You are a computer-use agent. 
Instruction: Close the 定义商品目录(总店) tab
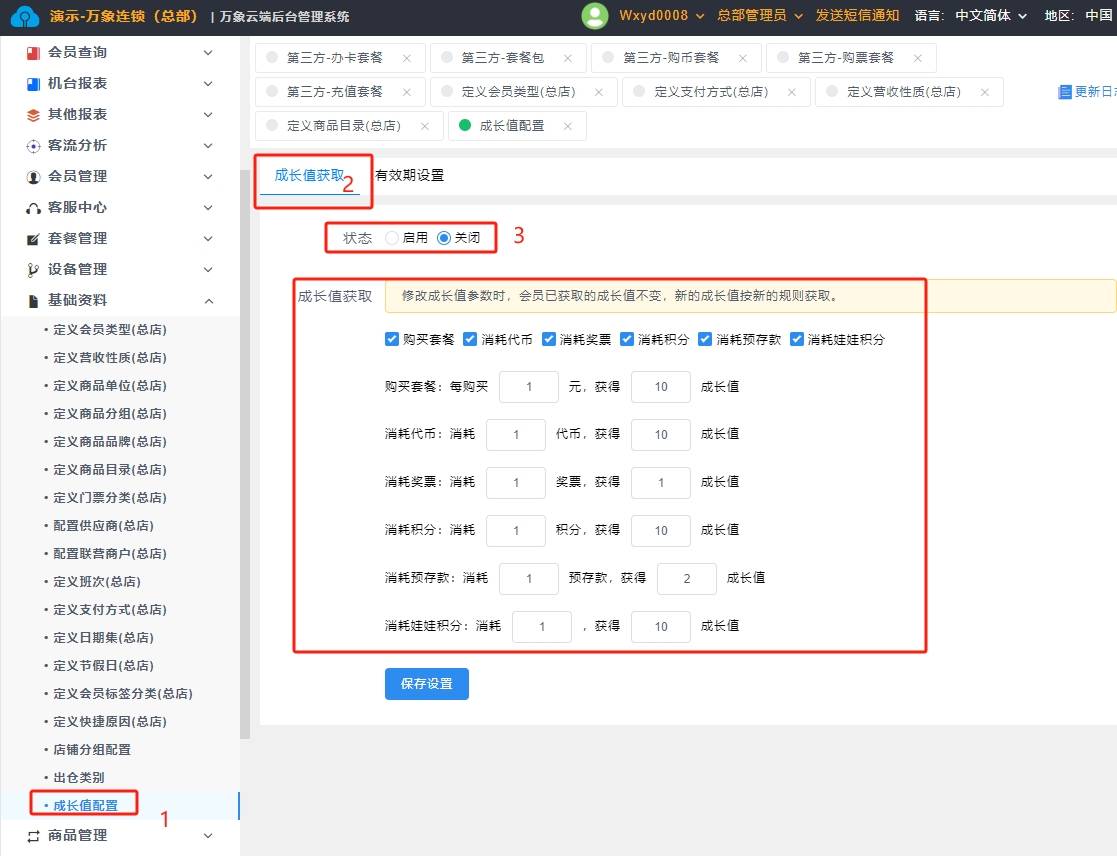click(425, 126)
